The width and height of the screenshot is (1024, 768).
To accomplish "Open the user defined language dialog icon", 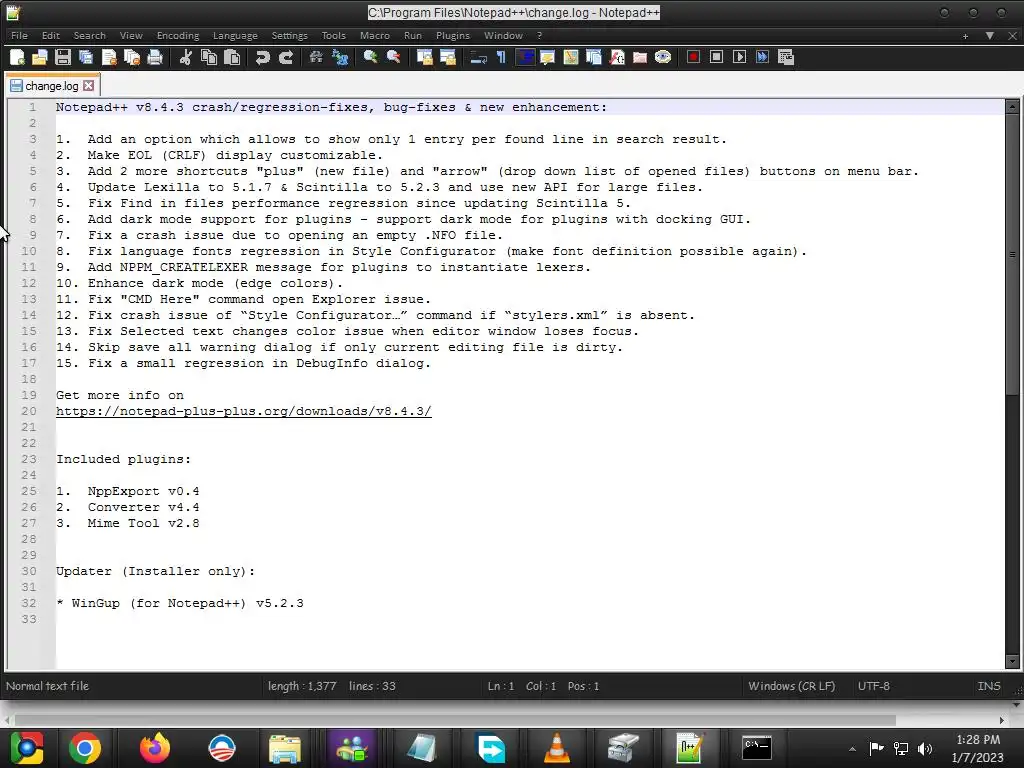I will pos(547,57).
